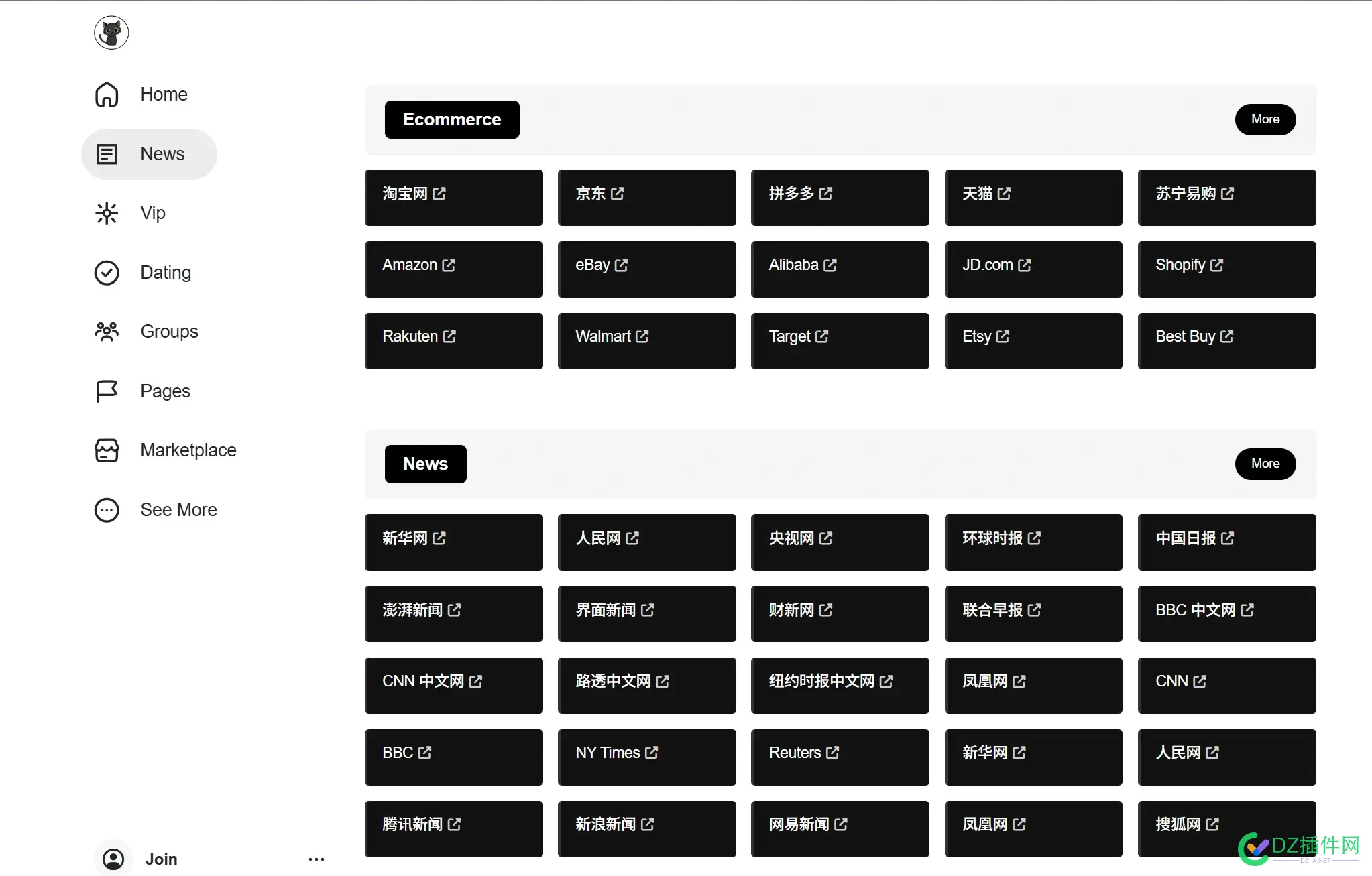The height and width of the screenshot is (876, 1372).
Task: Click the Ecommerce category label
Action: (452, 119)
